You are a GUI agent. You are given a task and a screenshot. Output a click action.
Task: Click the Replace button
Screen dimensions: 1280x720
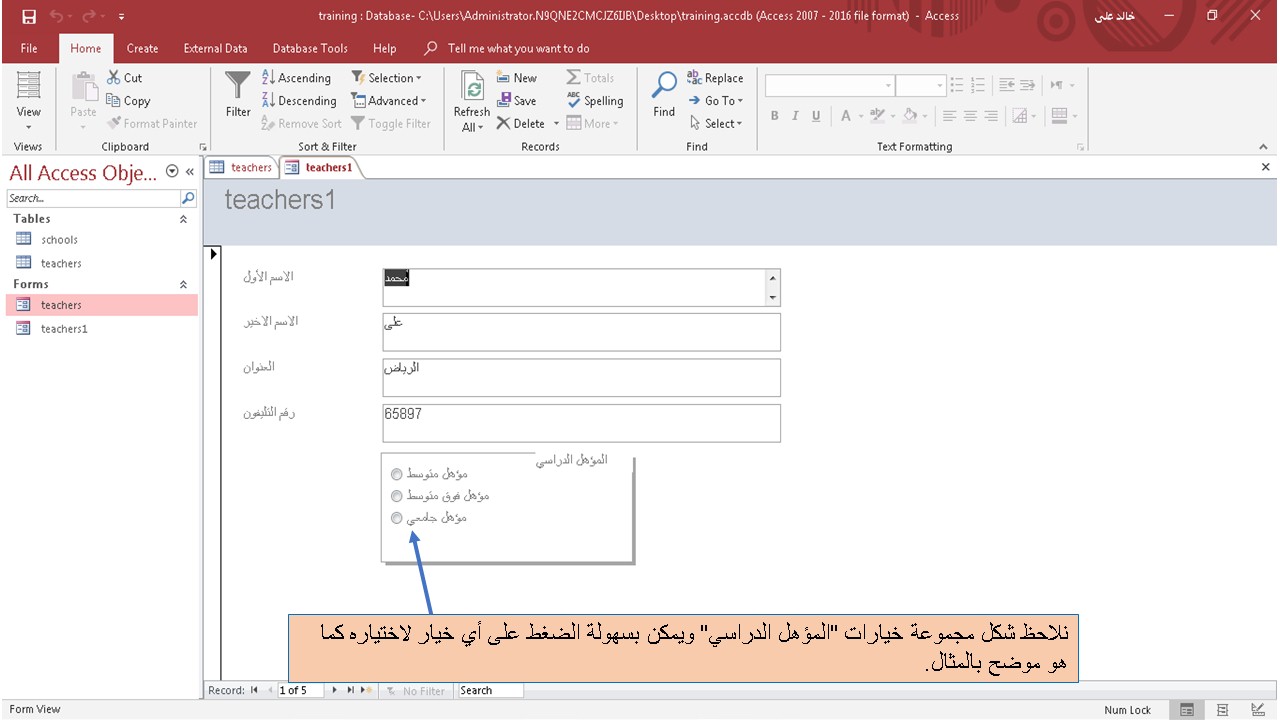point(716,77)
